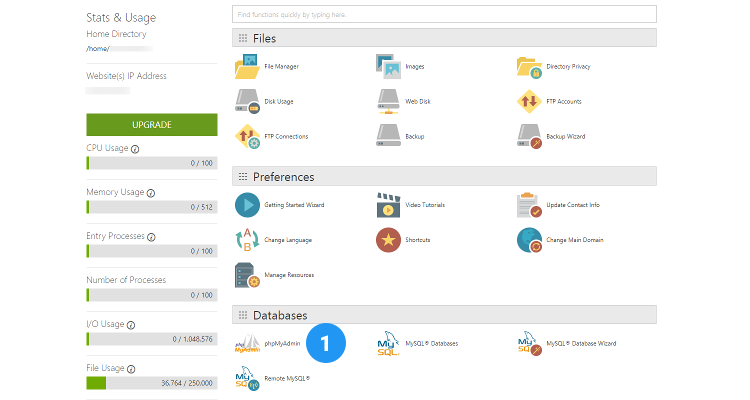Open the Update Contact Info icon
This screenshot has width=750, height=400.
tap(529, 205)
